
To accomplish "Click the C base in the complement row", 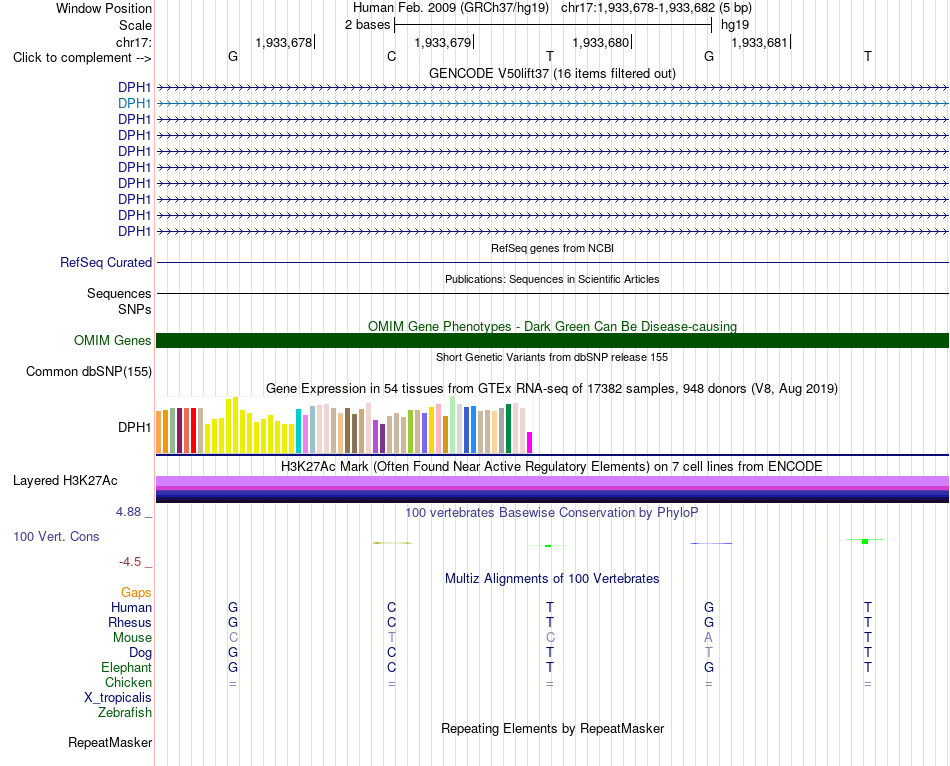I will tap(391, 56).
